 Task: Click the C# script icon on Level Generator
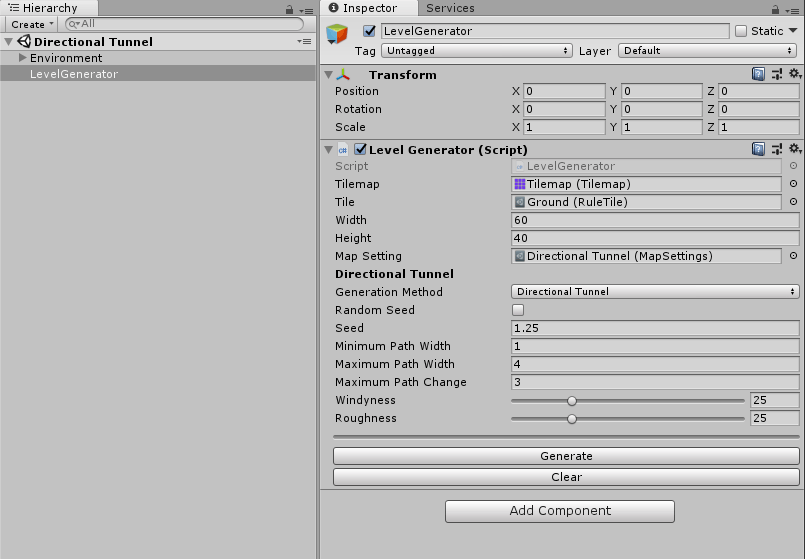(342, 150)
